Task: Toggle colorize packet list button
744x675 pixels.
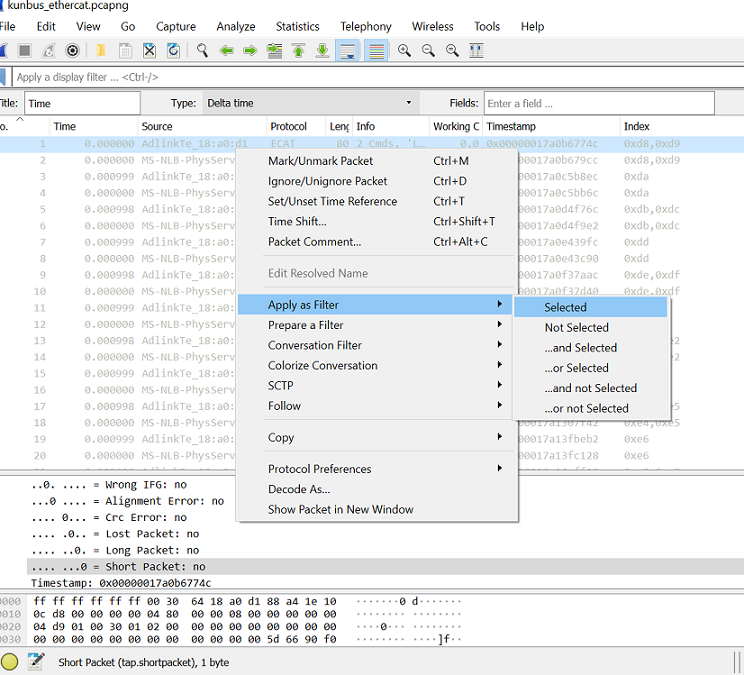Action: tap(376, 50)
